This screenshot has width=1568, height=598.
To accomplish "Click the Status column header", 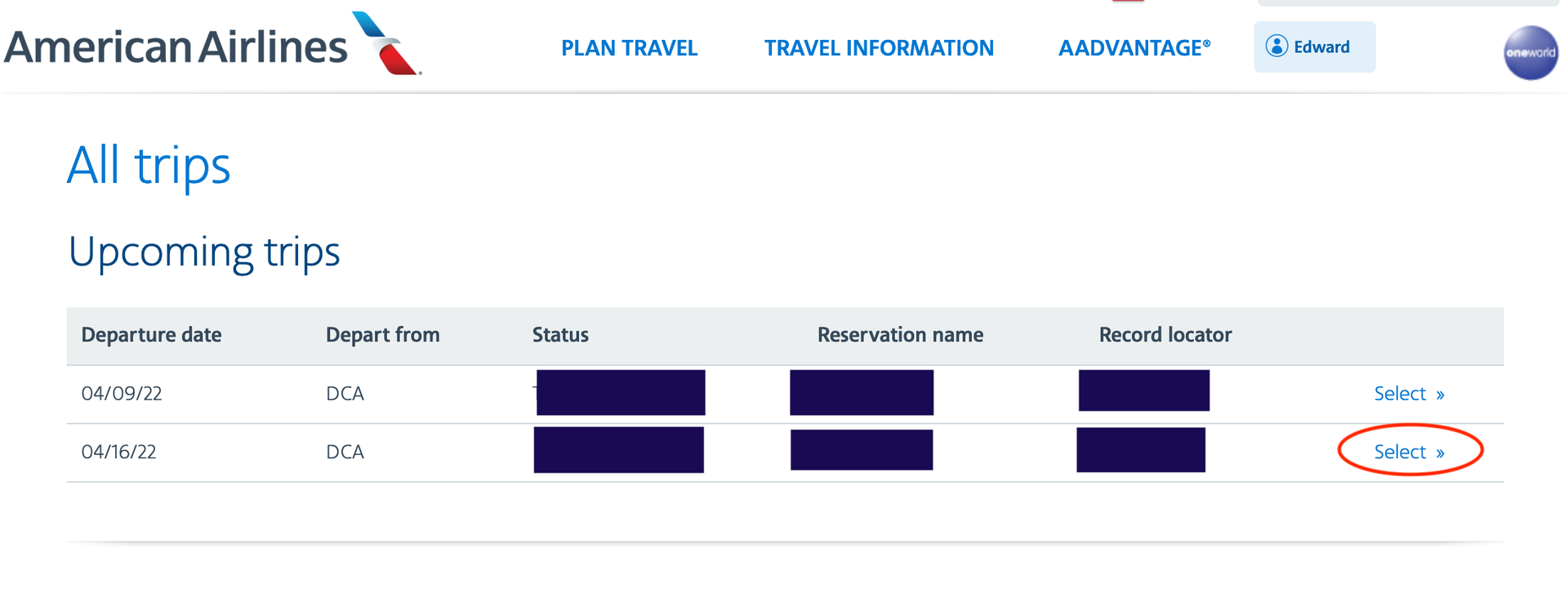I will coord(560,335).
